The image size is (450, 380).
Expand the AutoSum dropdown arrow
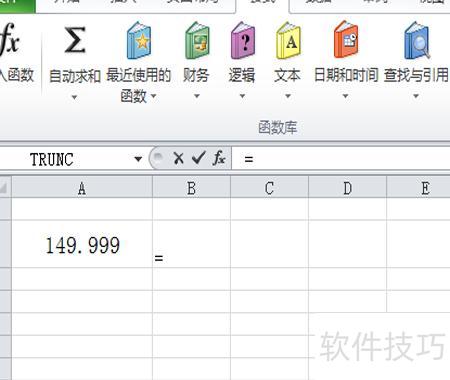pyautogui.click(x=74, y=97)
